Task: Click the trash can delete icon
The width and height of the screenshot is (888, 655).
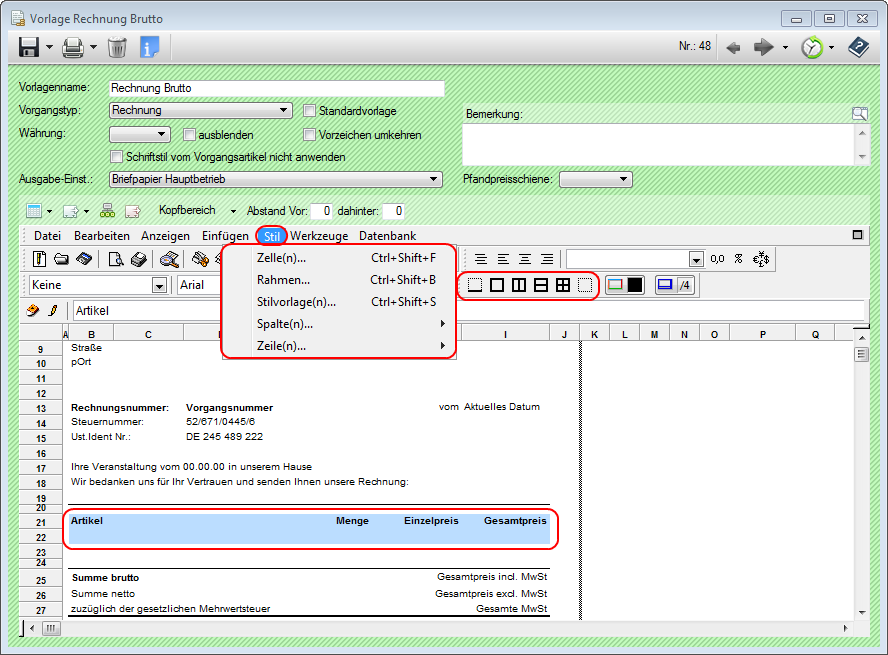Action: pos(117,47)
